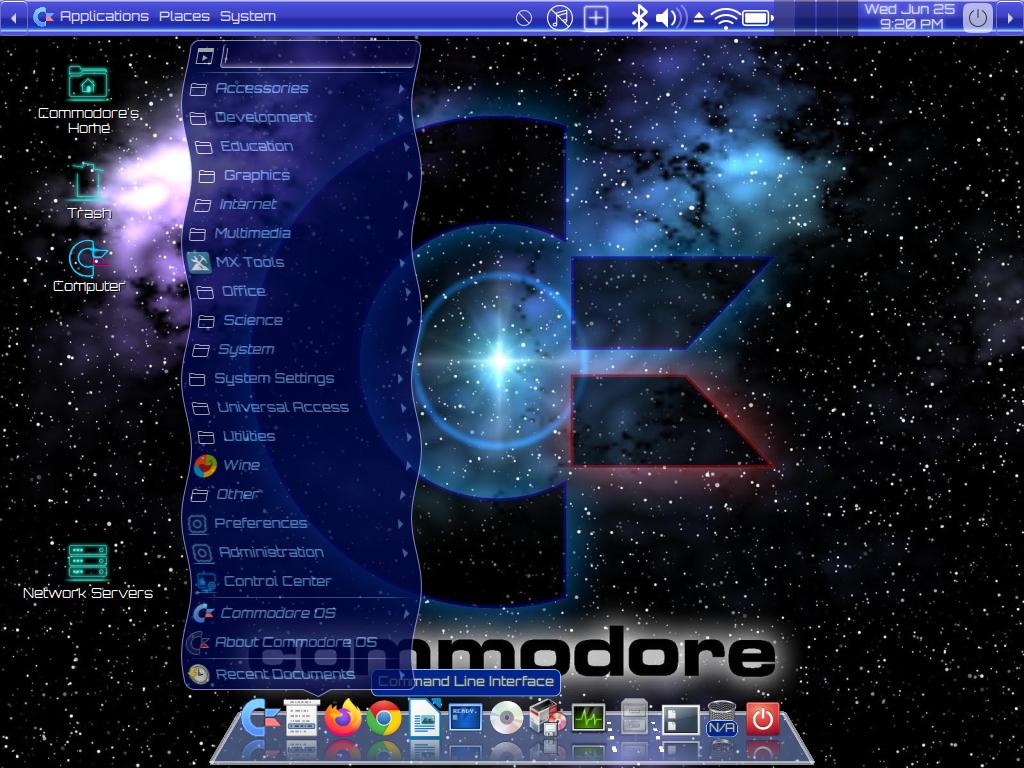The height and width of the screenshot is (768, 1024).
Task: Click the top panel power button
Action: click(978, 18)
